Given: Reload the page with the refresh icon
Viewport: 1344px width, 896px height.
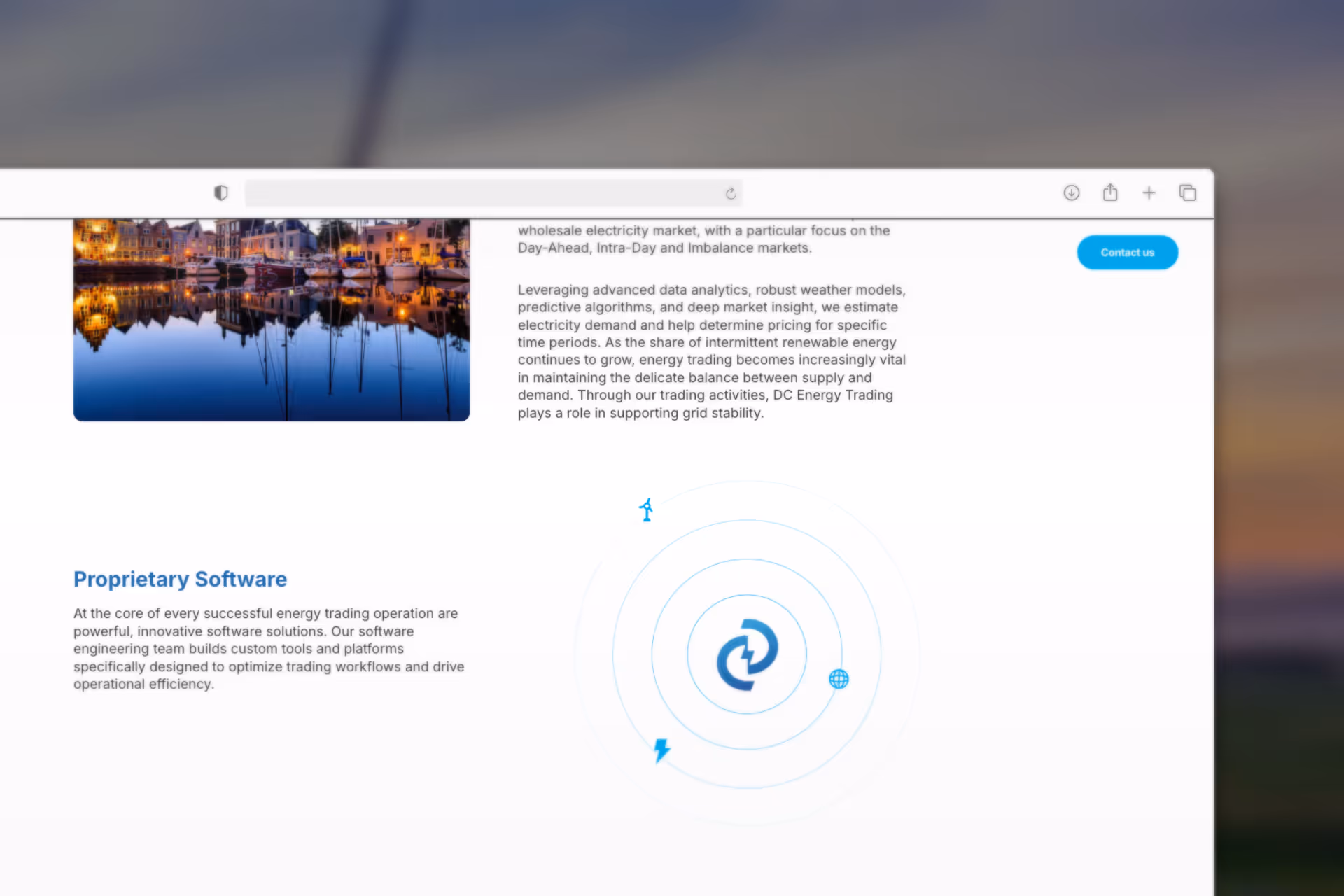Looking at the screenshot, I should click(731, 193).
